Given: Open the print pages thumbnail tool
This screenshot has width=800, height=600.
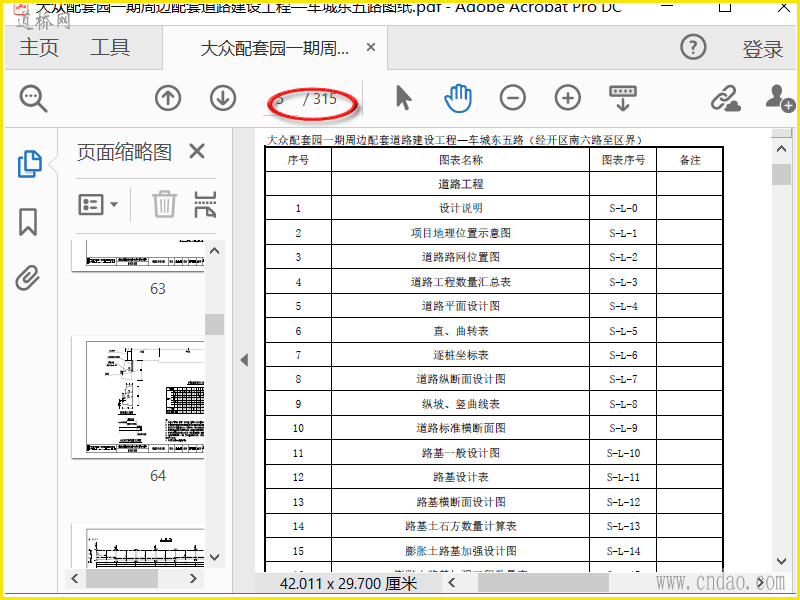Looking at the screenshot, I should (x=205, y=204).
